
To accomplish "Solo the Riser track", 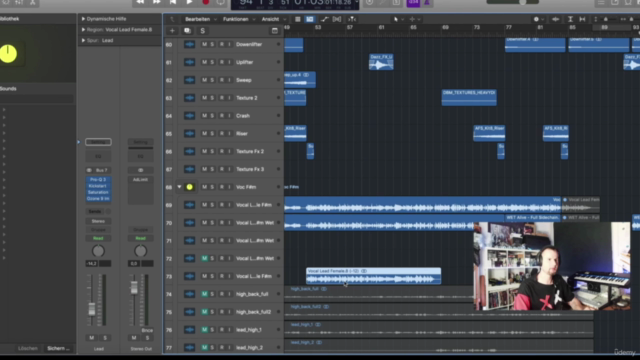I will point(212,133).
